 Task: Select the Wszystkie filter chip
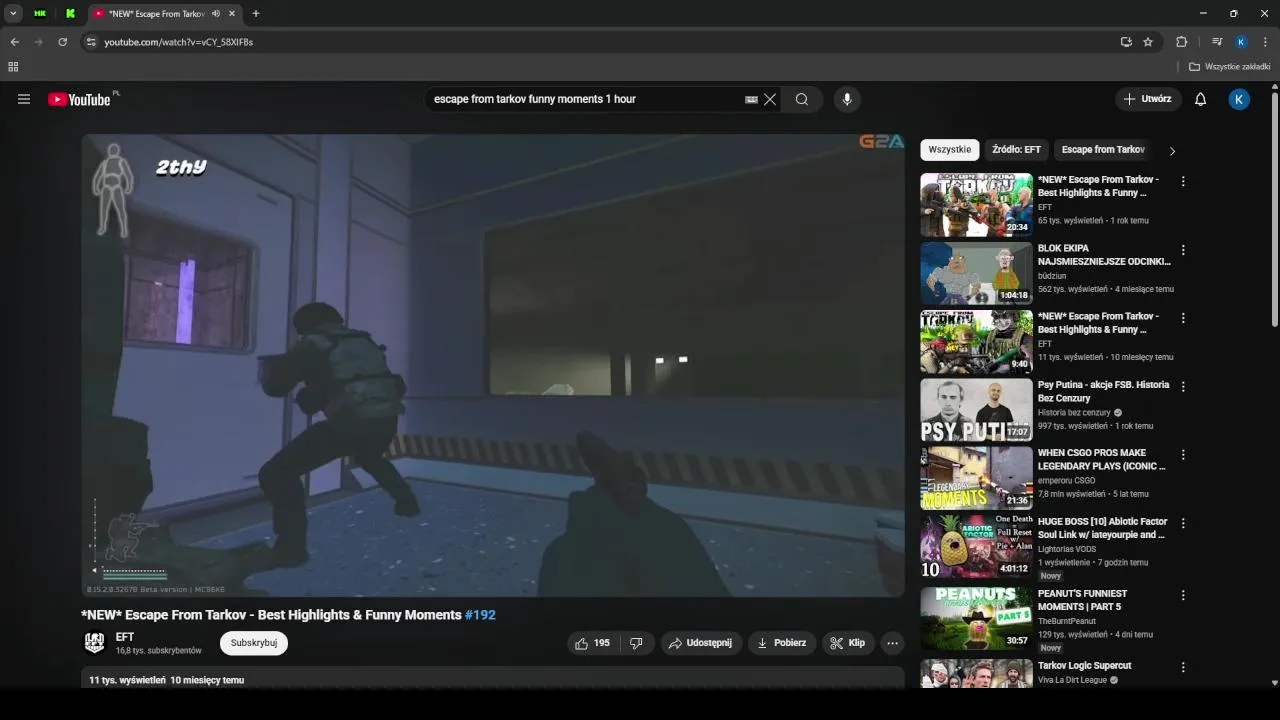(950, 150)
